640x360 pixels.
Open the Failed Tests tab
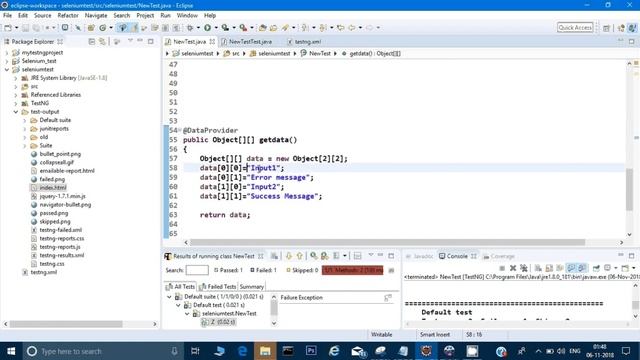pos(218,287)
